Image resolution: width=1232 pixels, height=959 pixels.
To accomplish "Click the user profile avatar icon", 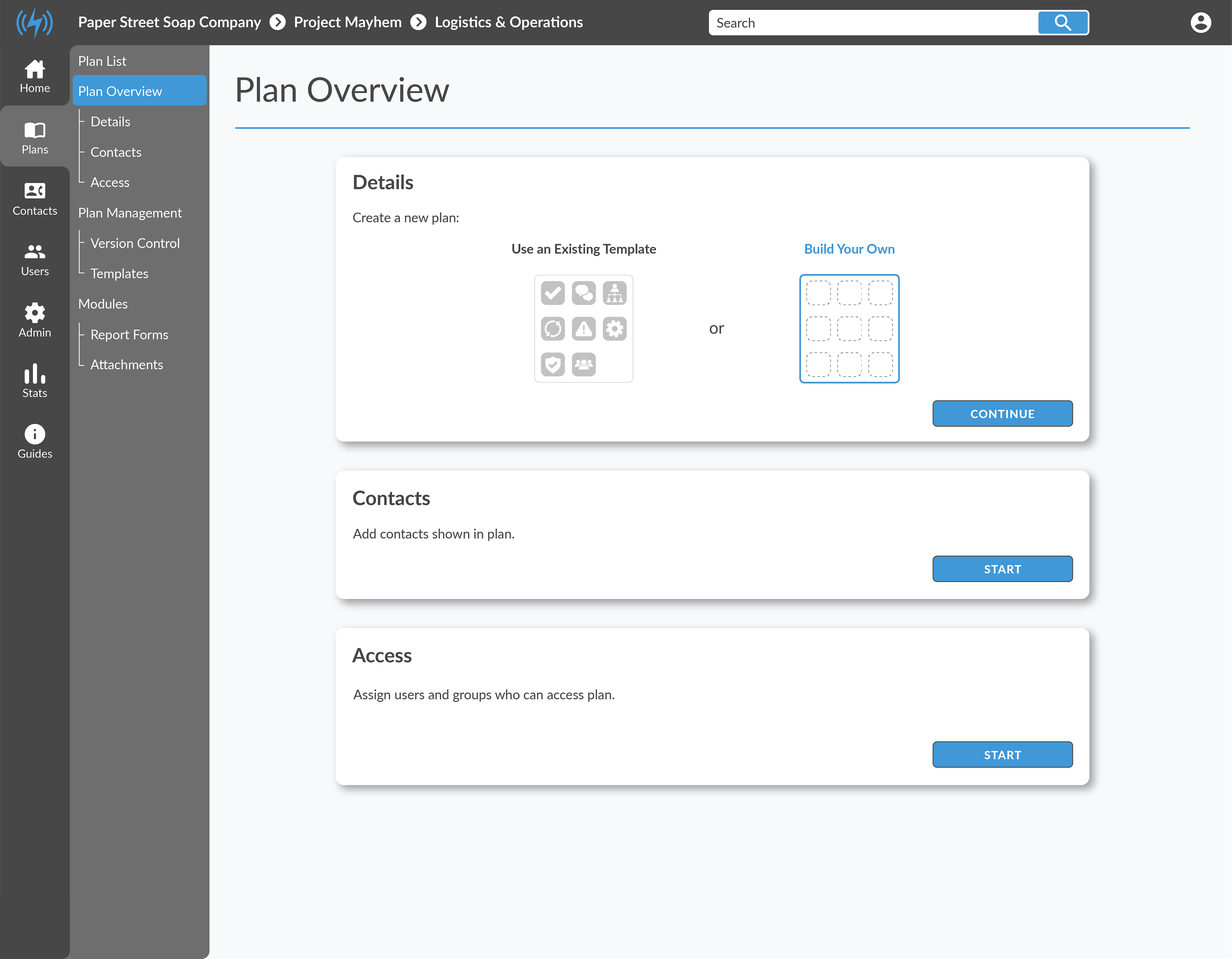I will [x=1201, y=22].
